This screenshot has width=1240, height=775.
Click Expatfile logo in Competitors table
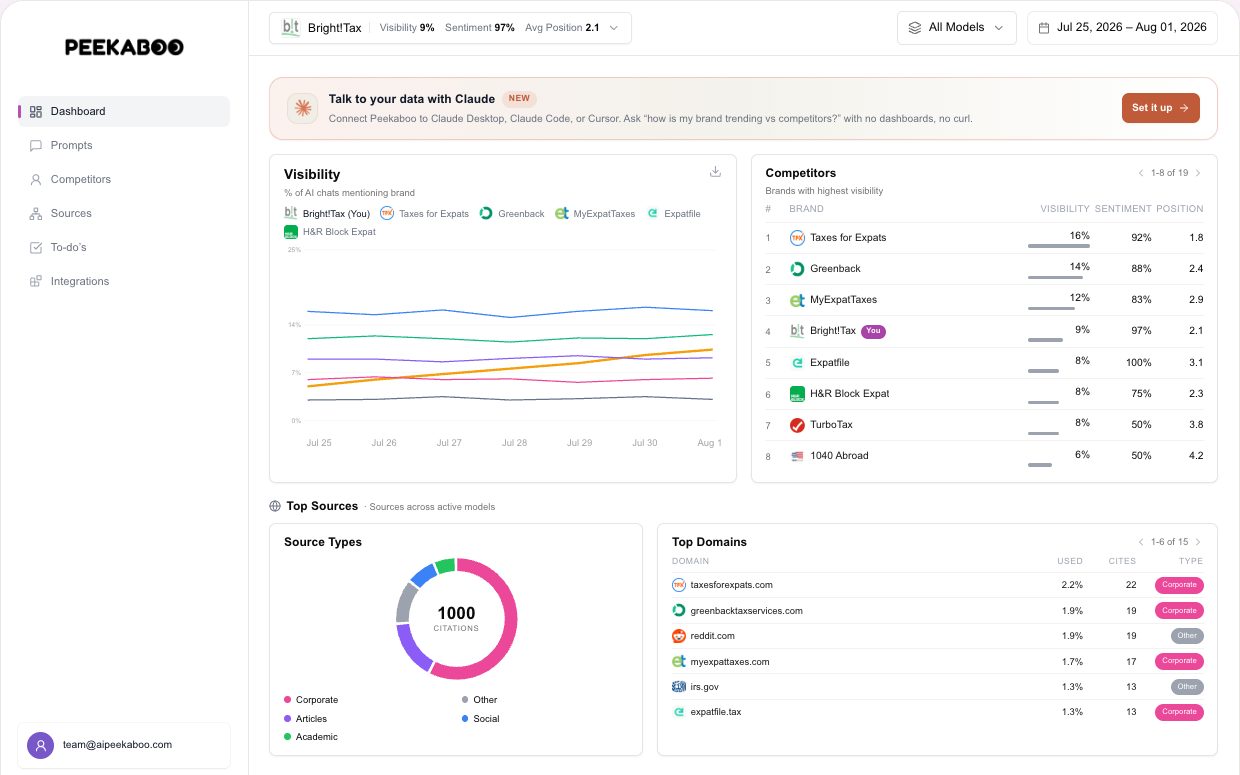(x=797, y=363)
